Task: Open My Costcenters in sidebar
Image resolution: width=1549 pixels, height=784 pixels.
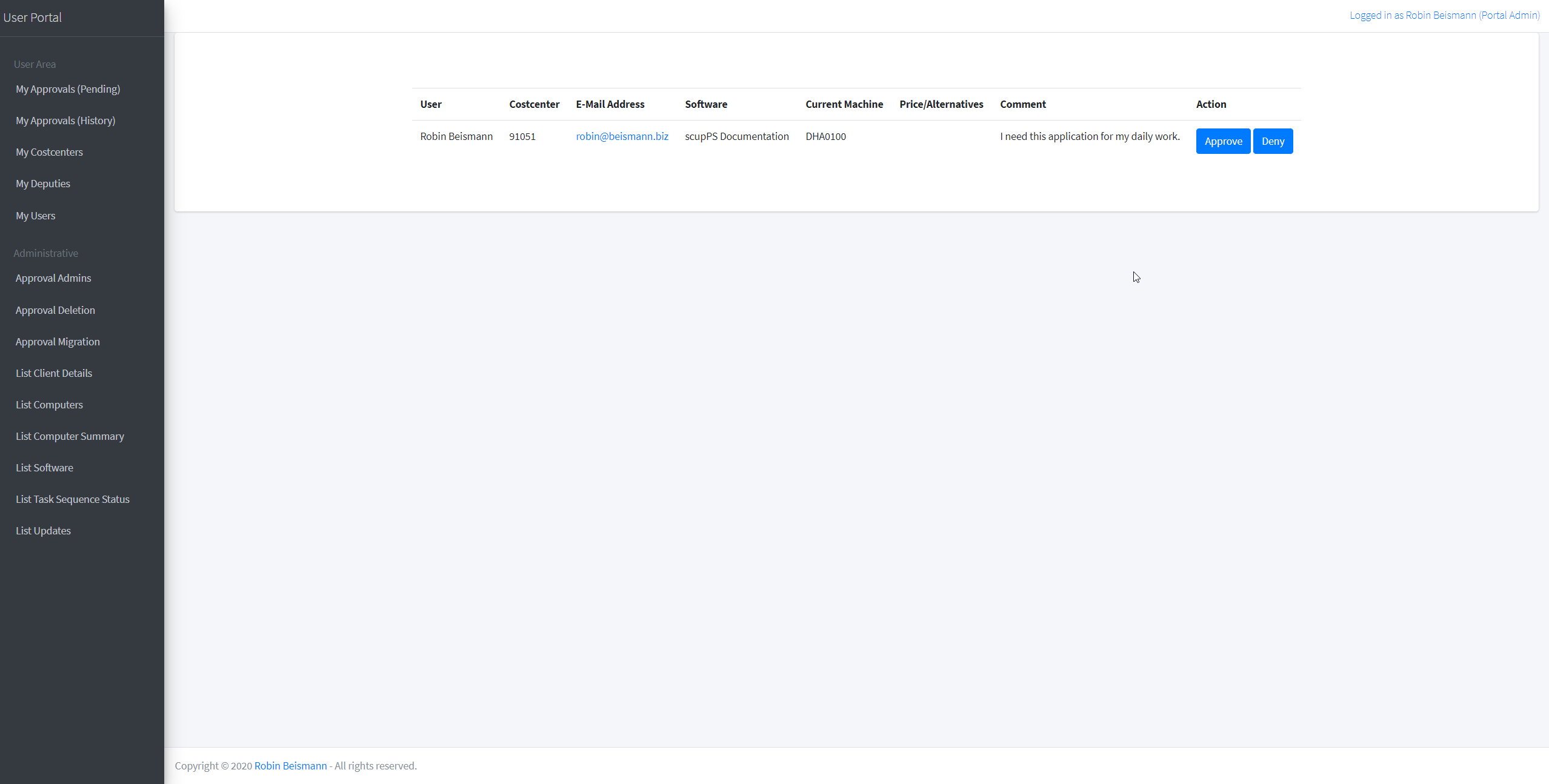Action: point(49,152)
